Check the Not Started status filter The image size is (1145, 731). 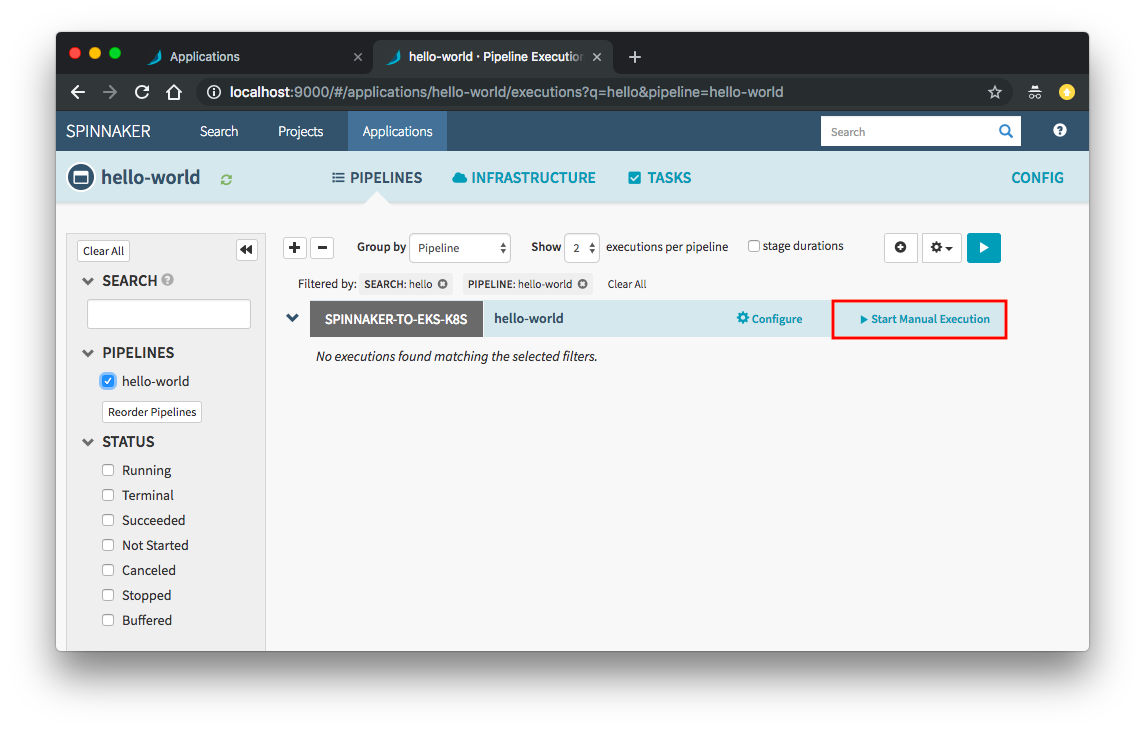tap(108, 545)
